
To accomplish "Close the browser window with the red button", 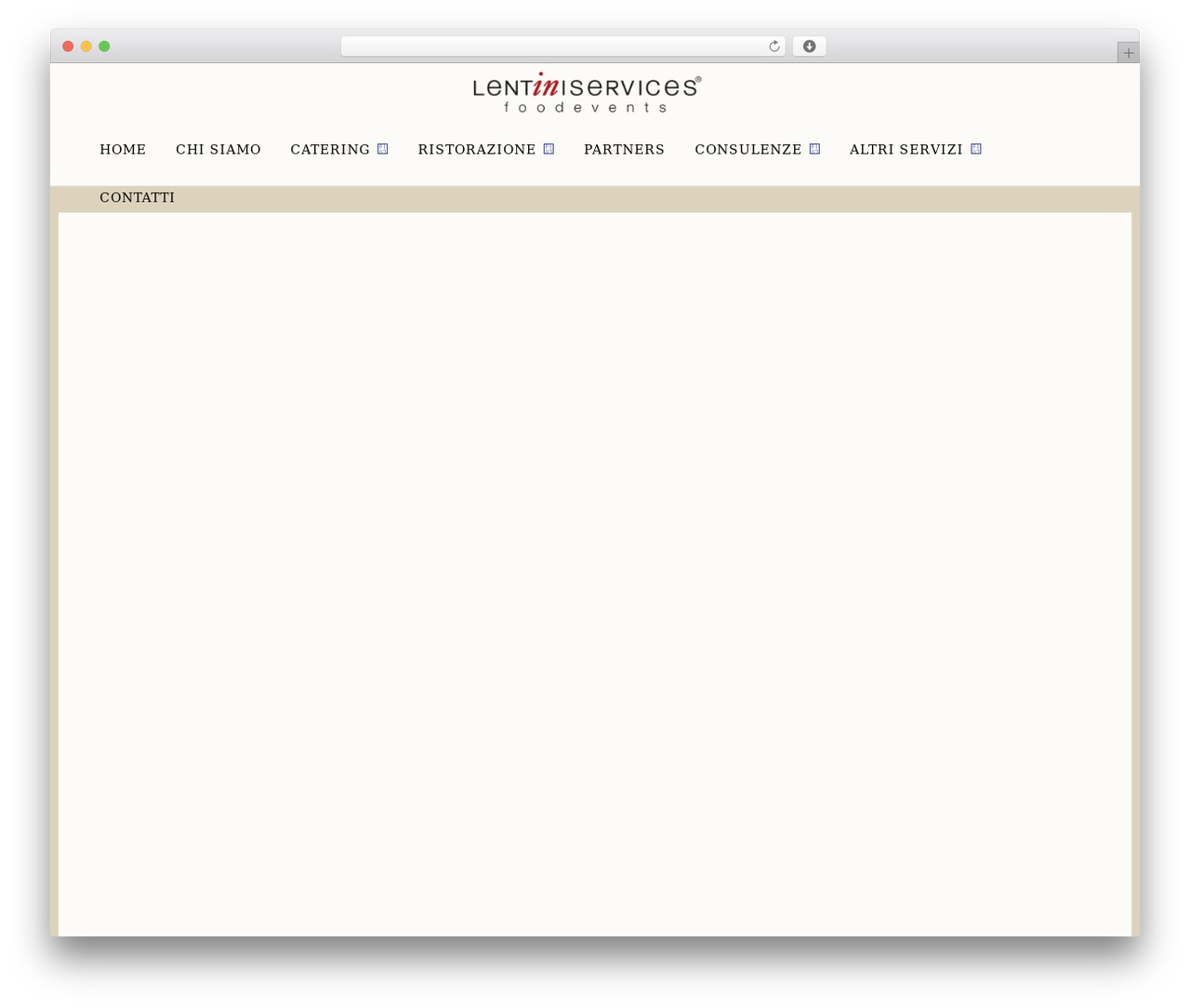I will coord(68,46).
